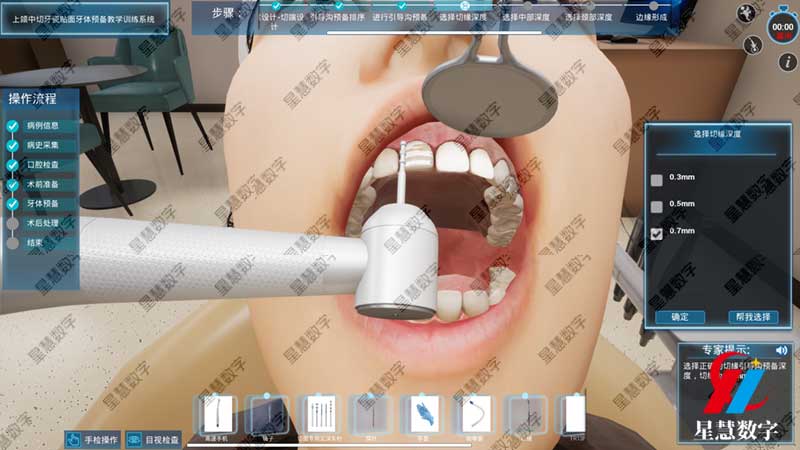Switch to 手检操作 manual operation mode
Screen dimensions: 800x450
click(92, 439)
